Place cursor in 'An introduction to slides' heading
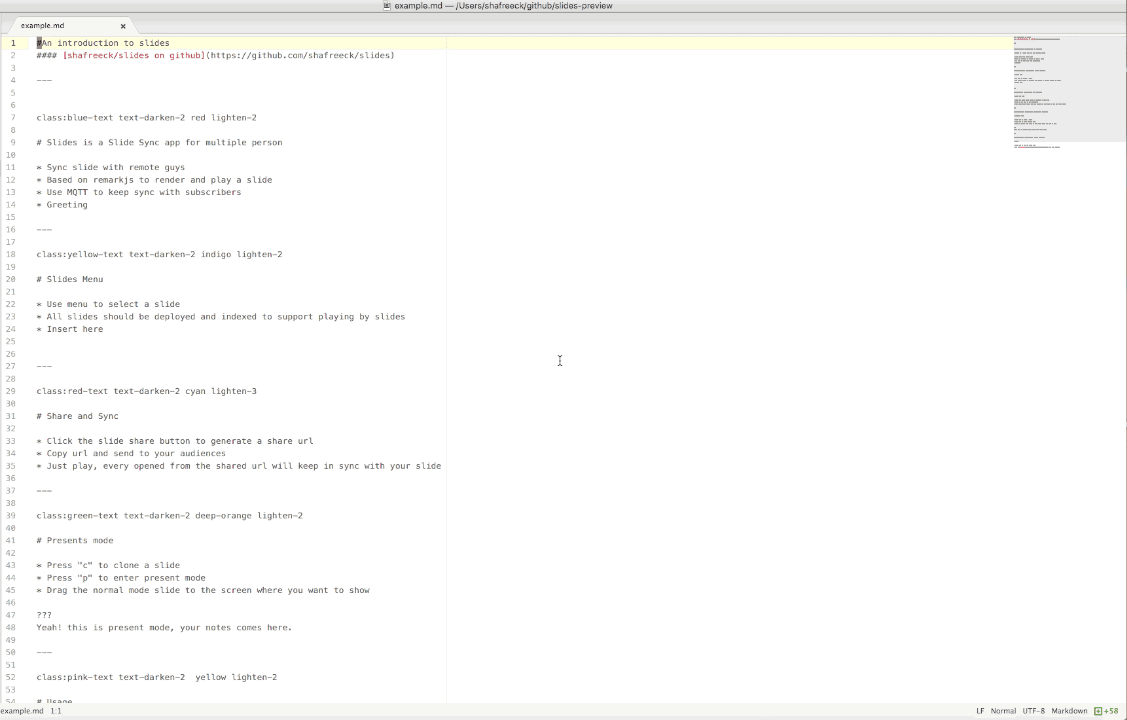This screenshot has width=1127, height=720. [106, 43]
